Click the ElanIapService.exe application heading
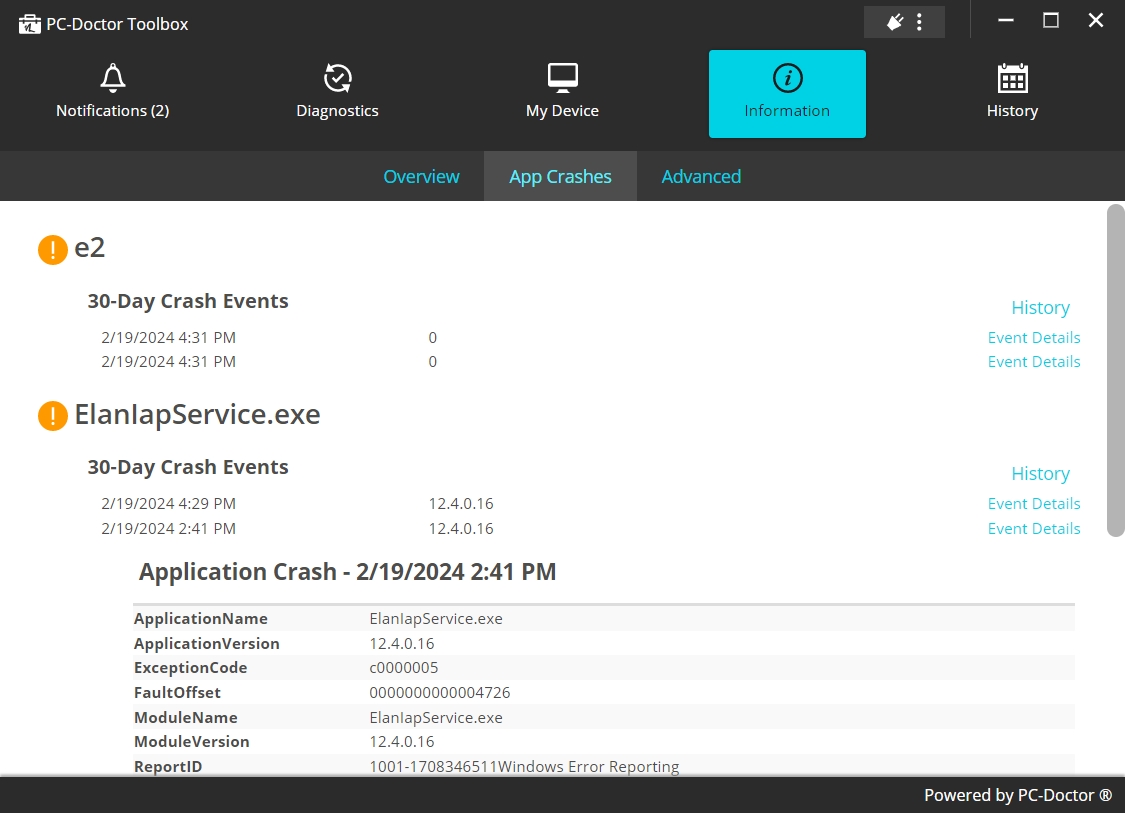This screenshot has height=813, width=1125. click(197, 415)
